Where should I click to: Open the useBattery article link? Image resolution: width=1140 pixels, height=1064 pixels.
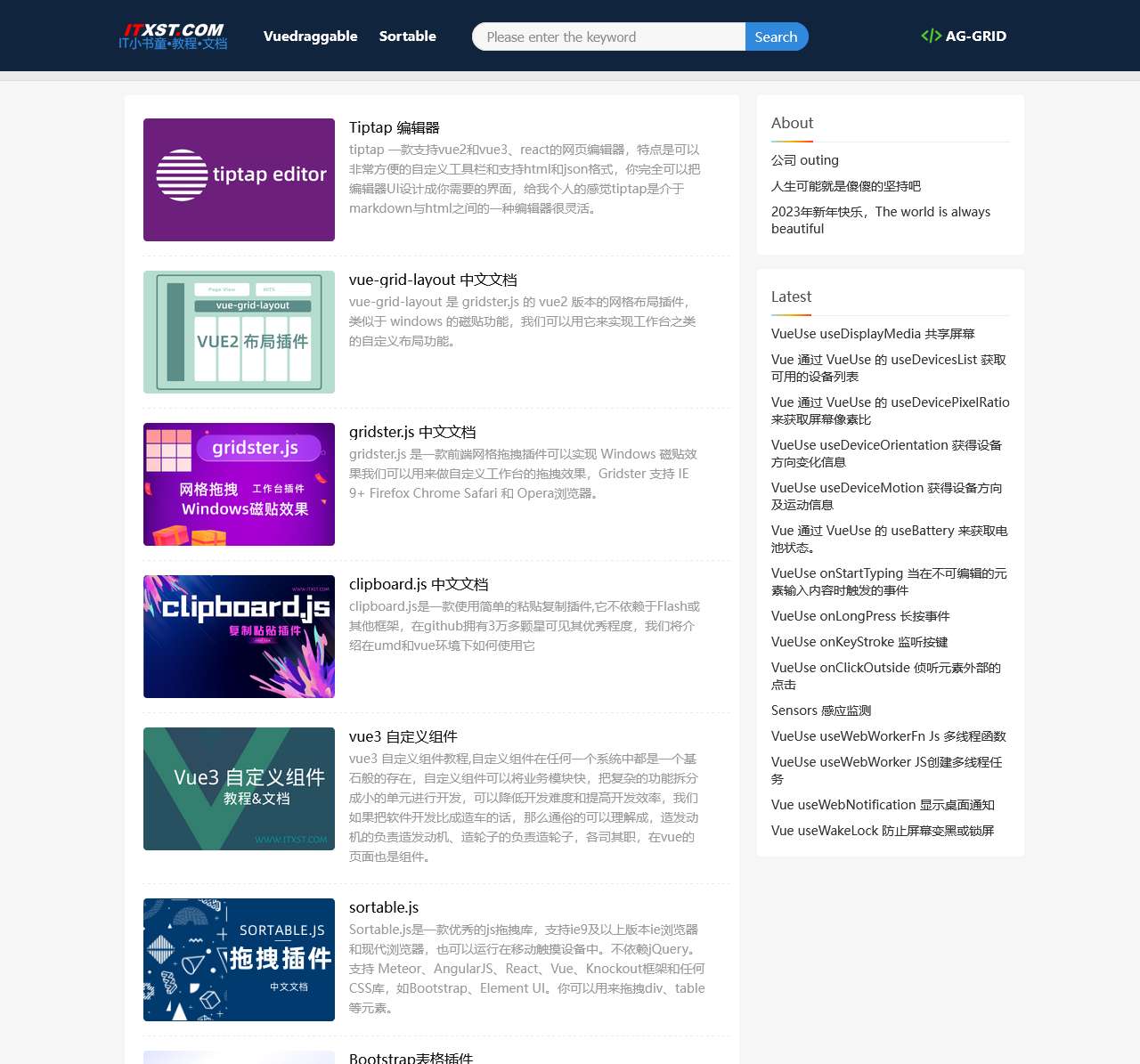click(890, 539)
